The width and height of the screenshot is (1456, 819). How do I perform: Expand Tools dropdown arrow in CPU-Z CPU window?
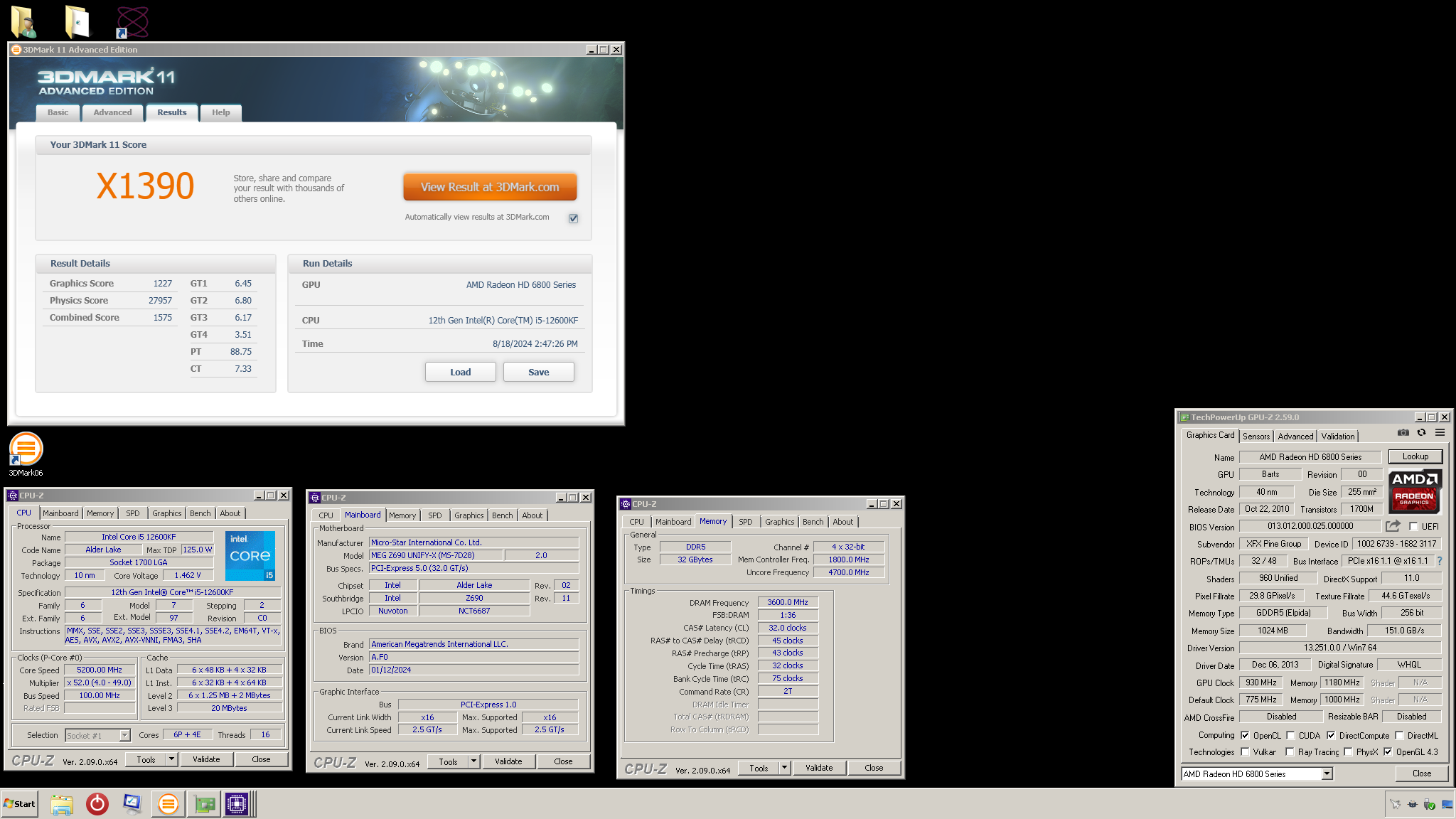click(x=171, y=759)
